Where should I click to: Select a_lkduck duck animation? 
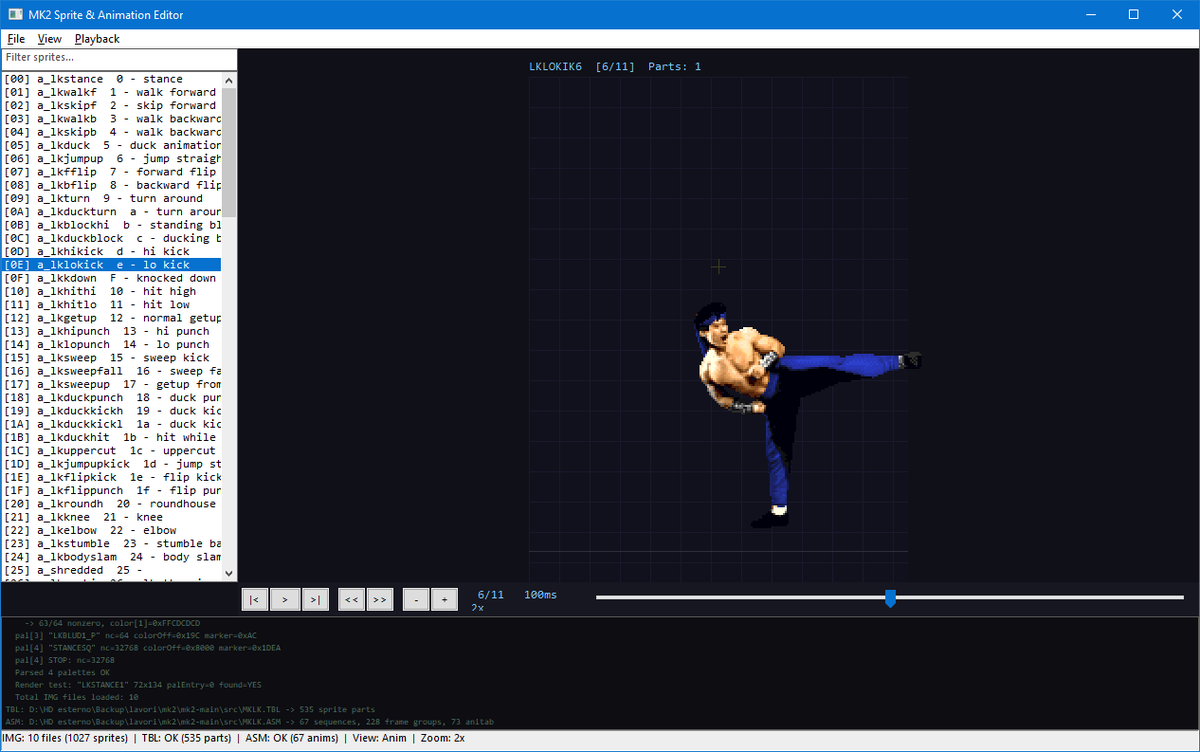[x=112, y=145]
